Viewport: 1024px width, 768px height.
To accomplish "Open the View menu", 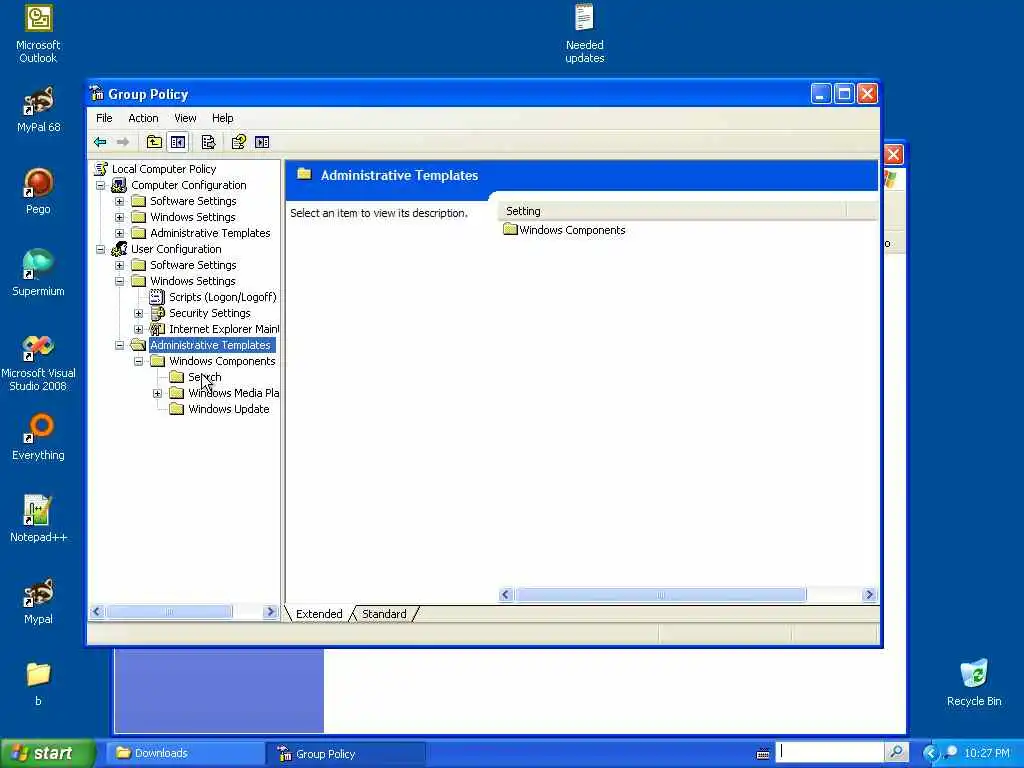I will [x=185, y=118].
